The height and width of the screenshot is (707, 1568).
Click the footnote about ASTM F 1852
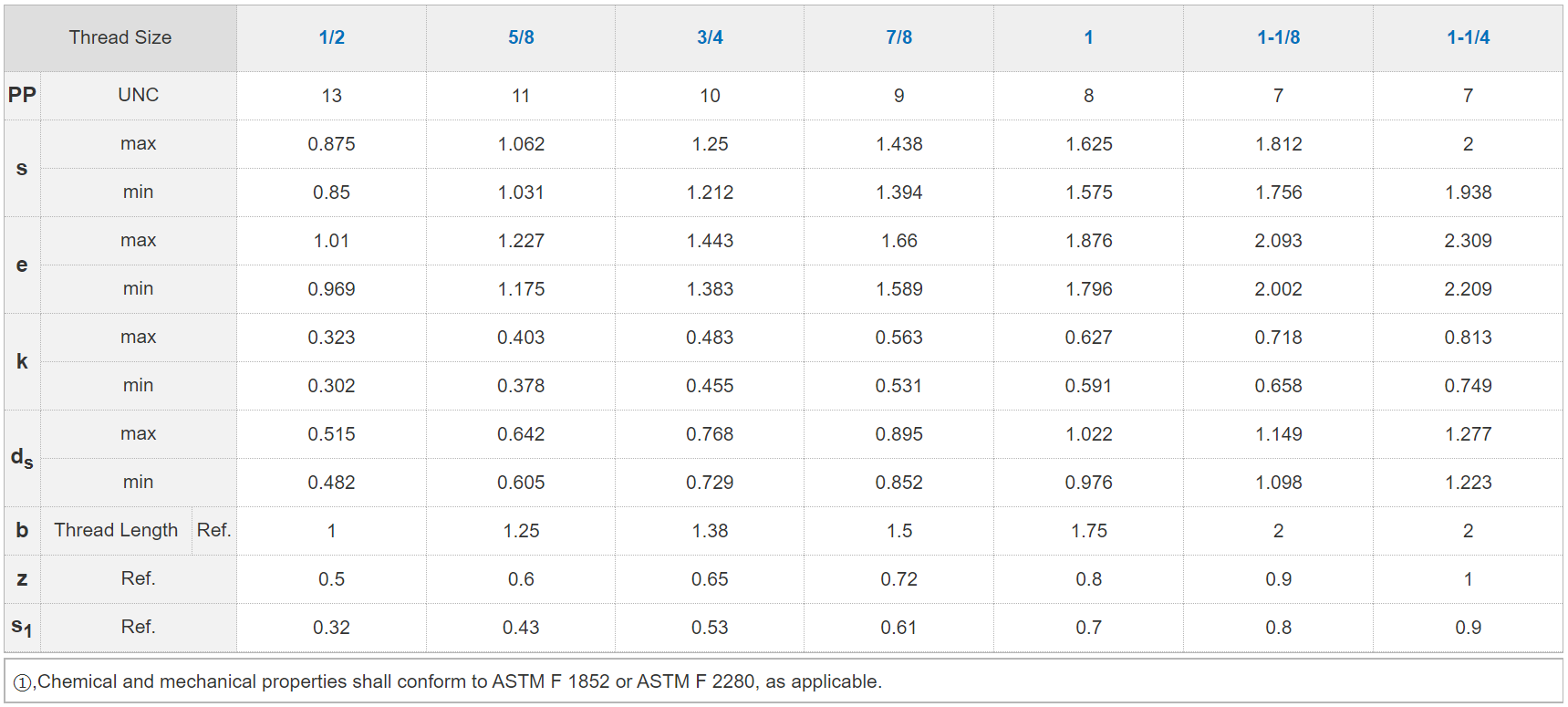tap(447, 681)
